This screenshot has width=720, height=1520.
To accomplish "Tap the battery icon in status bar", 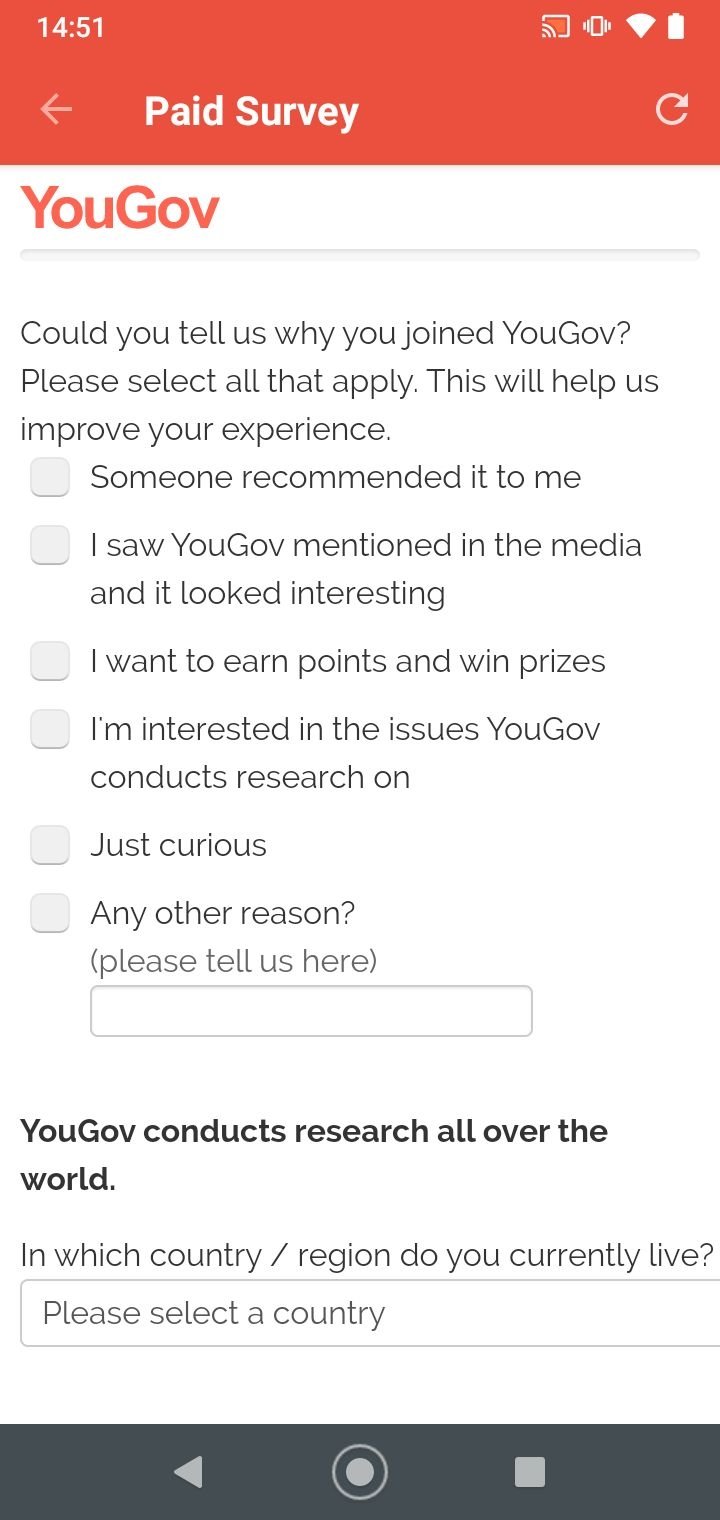I will (x=676, y=27).
